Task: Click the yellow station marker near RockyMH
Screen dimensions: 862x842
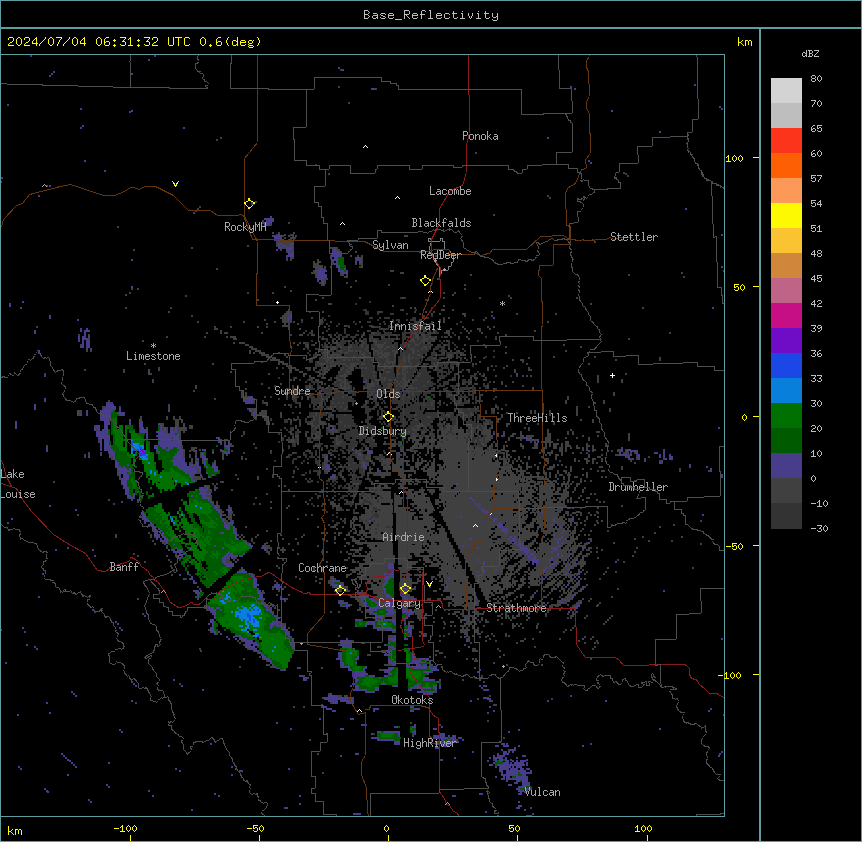Action: tap(250, 204)
